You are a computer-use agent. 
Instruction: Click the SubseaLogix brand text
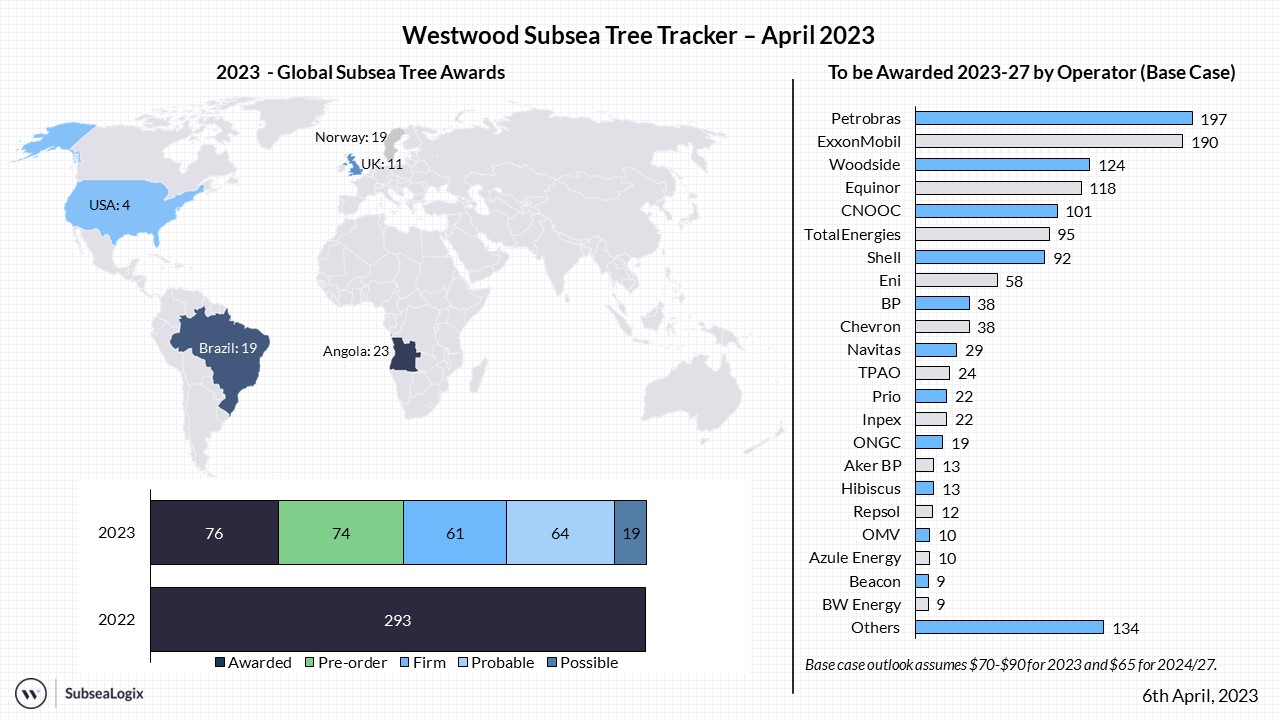pyautogui.click(x=103, y=692)
